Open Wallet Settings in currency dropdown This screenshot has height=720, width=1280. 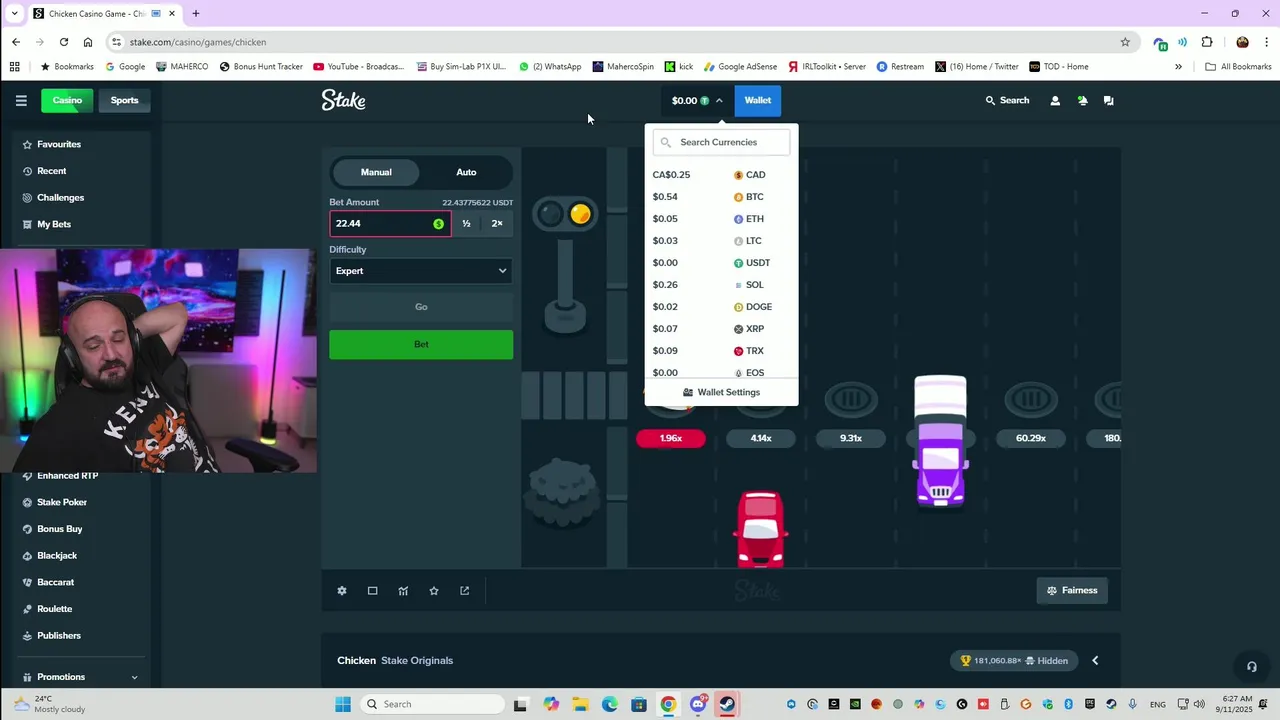coord(721,392)
